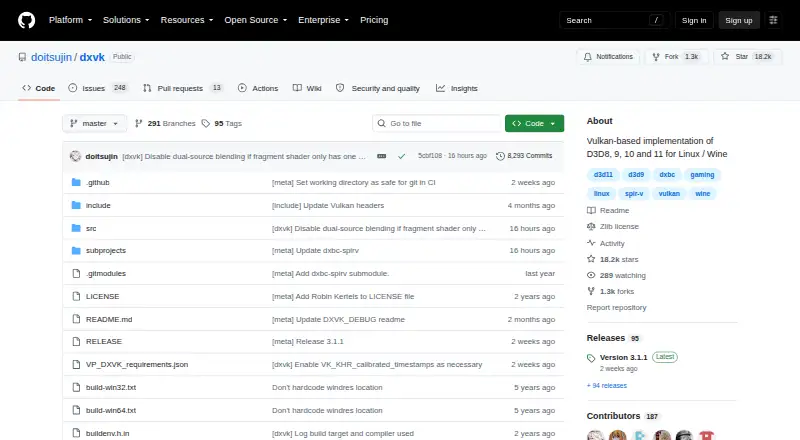Expand commit message ellipsis button
This screenshot has height=440, width=800.
coord(382,156)
